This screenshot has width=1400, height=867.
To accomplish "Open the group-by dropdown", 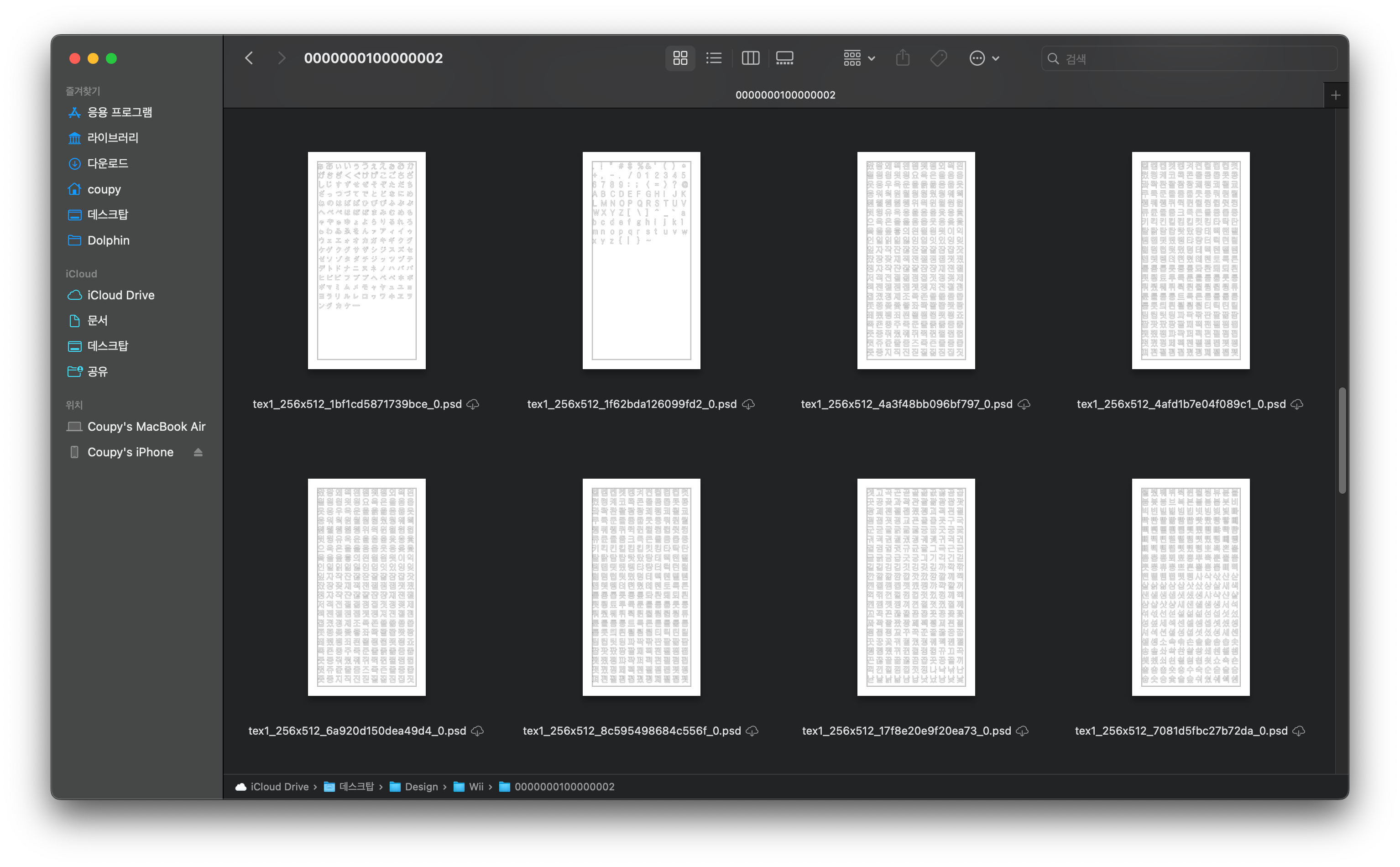I will click(x=858, y=58).
